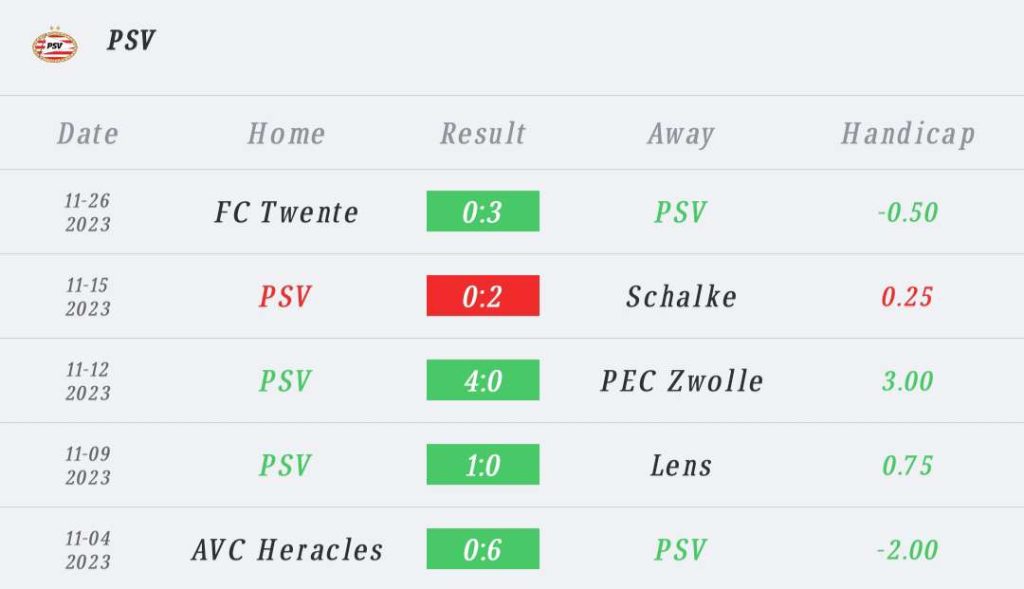This screenshot has height=589, width=1024.
Task: Open the 1:0 result against Lens
Action: [483, 464]
